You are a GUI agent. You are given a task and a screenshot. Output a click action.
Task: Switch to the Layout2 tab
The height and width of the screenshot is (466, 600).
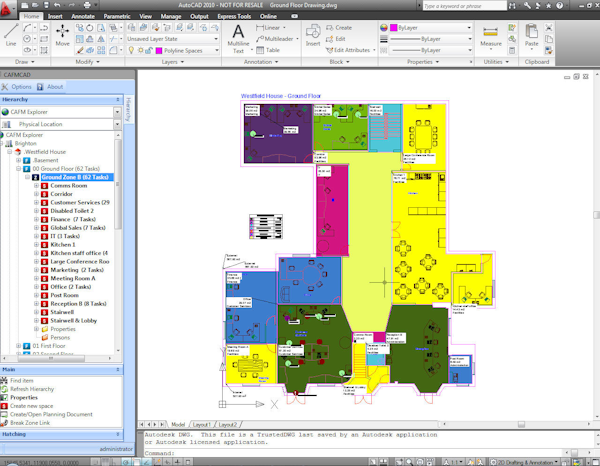[x=228, y=424]
